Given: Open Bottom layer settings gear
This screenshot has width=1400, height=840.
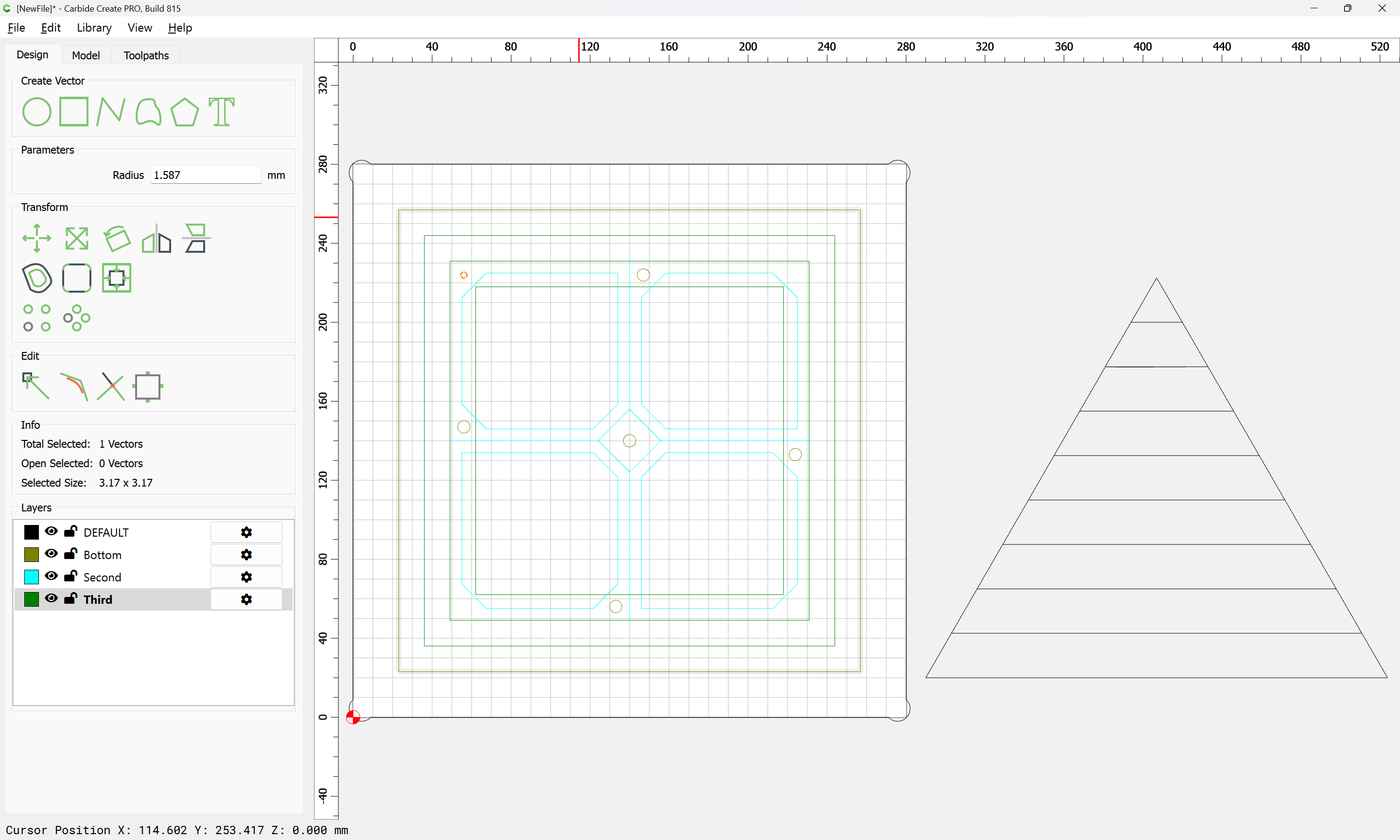Looking at the screenshot, I should coord(246,555).
